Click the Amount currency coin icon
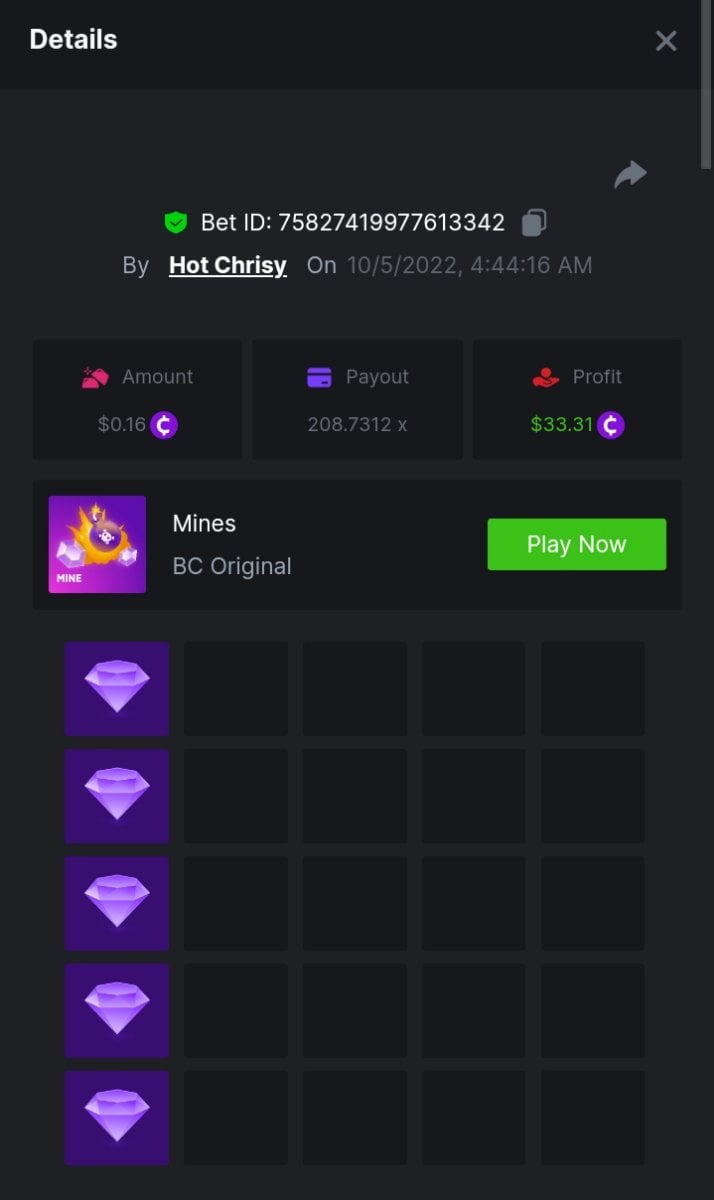714x1200 pixels. point(164,425)
